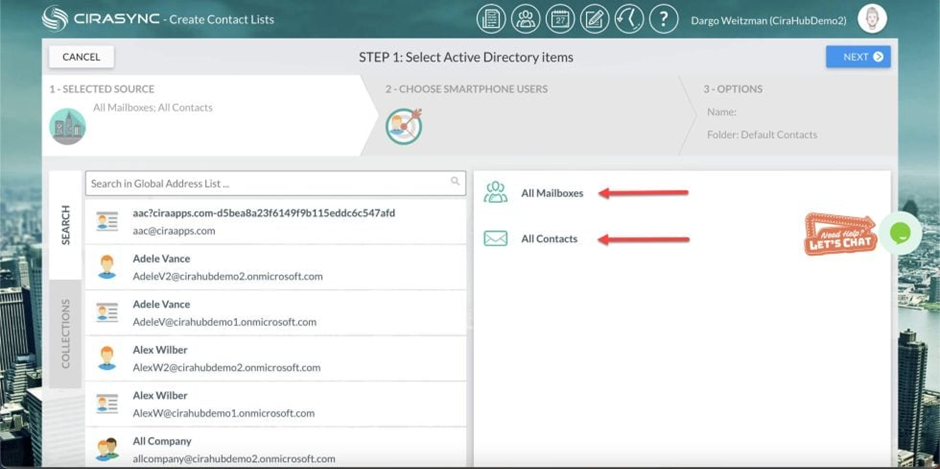This screenshot has height=469, width=940.
Task: Select Alex Wilber AlexW@cirahubdemo1 entry
Action: [x=275, y=404]
